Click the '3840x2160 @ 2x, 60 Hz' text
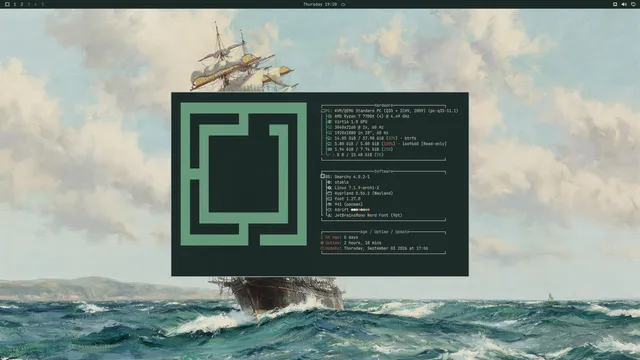The width and height of the screenshot is (640, 360). [x=359, y=127]
